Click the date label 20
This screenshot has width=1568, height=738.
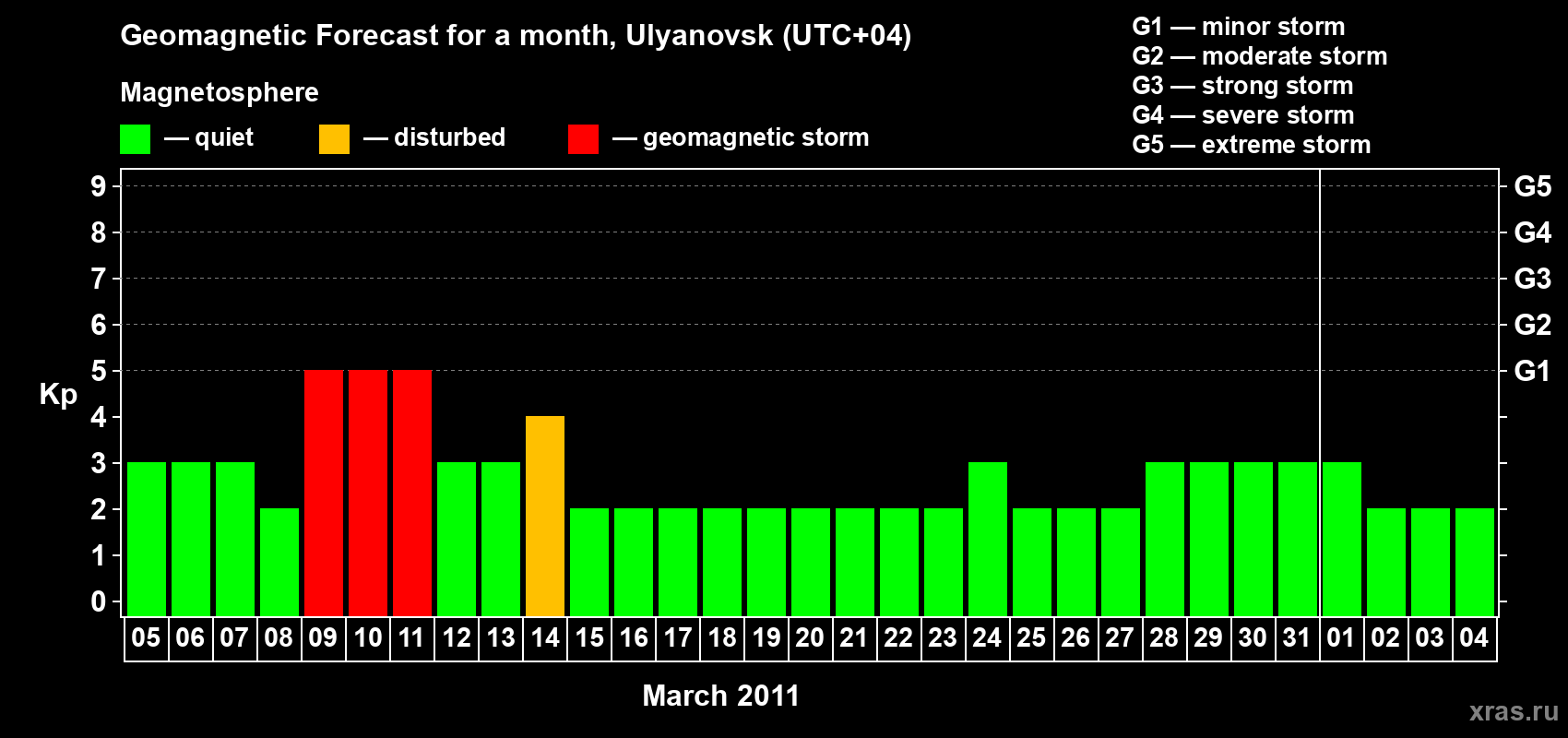pyautogui.click(x=810, y=637)
